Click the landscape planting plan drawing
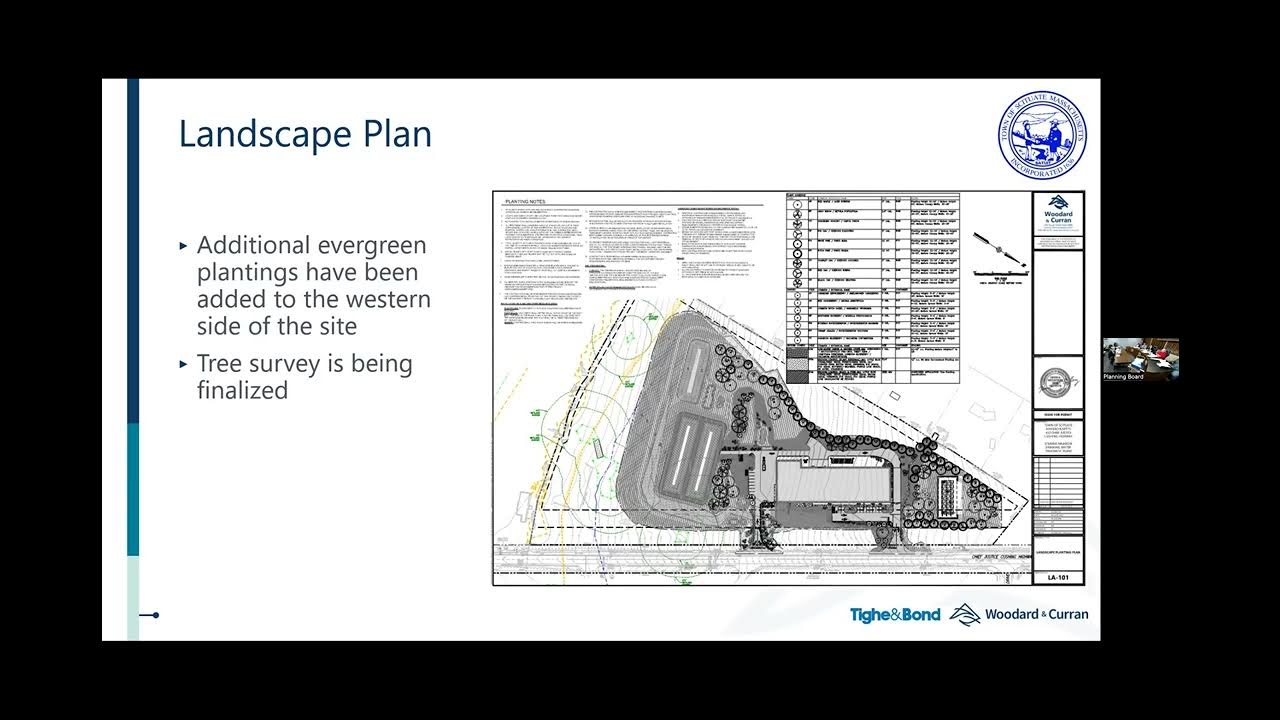Screen dimensions: 1280x720 788,388
